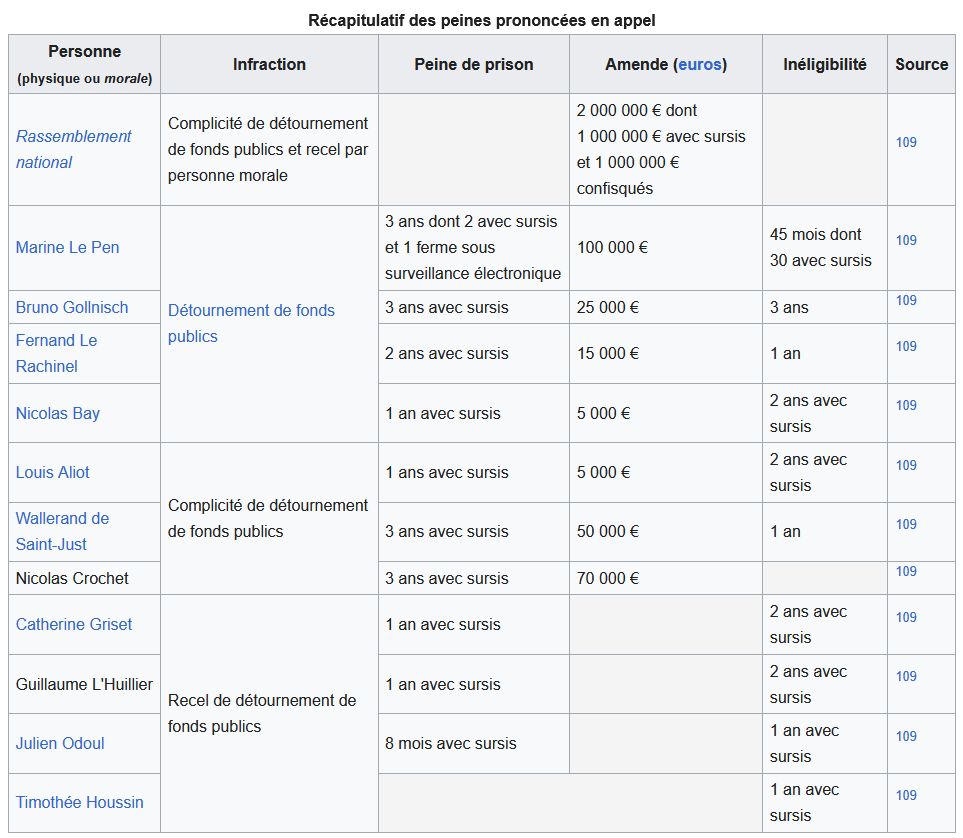This screenshot has width=963, height=838.
Task: Open source 109 in Wallerand de Saint-Just row
Action: point(906,524)
